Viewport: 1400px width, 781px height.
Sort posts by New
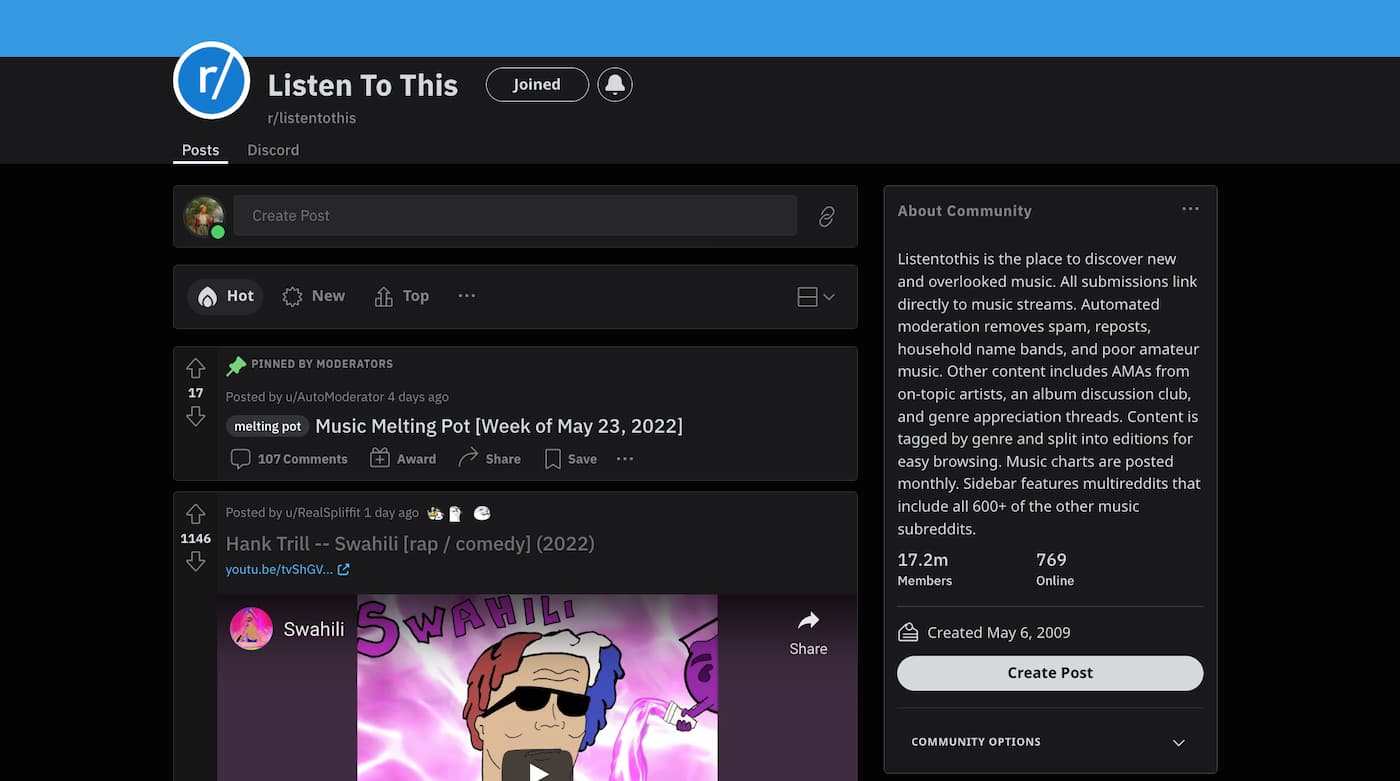click(x=314, y=296)
